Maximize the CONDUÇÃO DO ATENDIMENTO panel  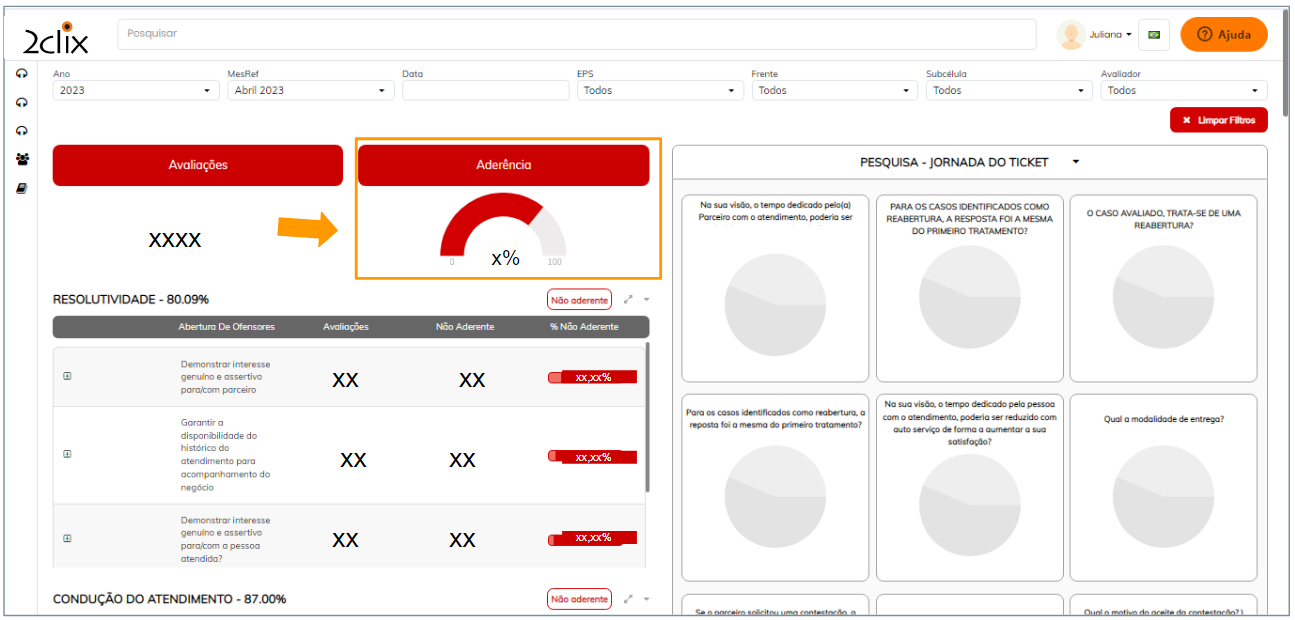click(629, 599)
